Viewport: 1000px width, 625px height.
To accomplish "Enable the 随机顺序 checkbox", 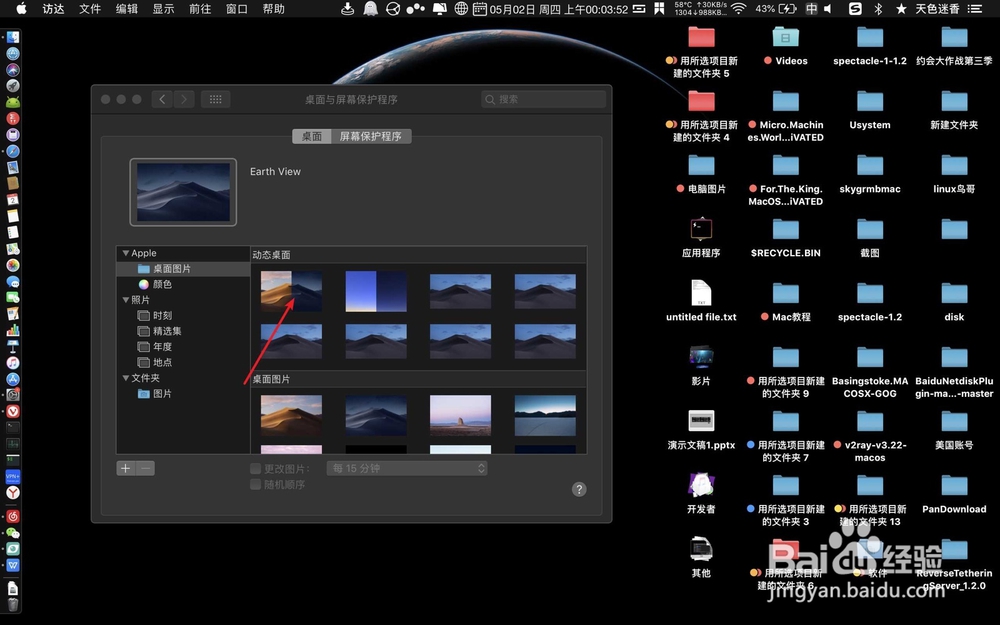I will 255,484.
